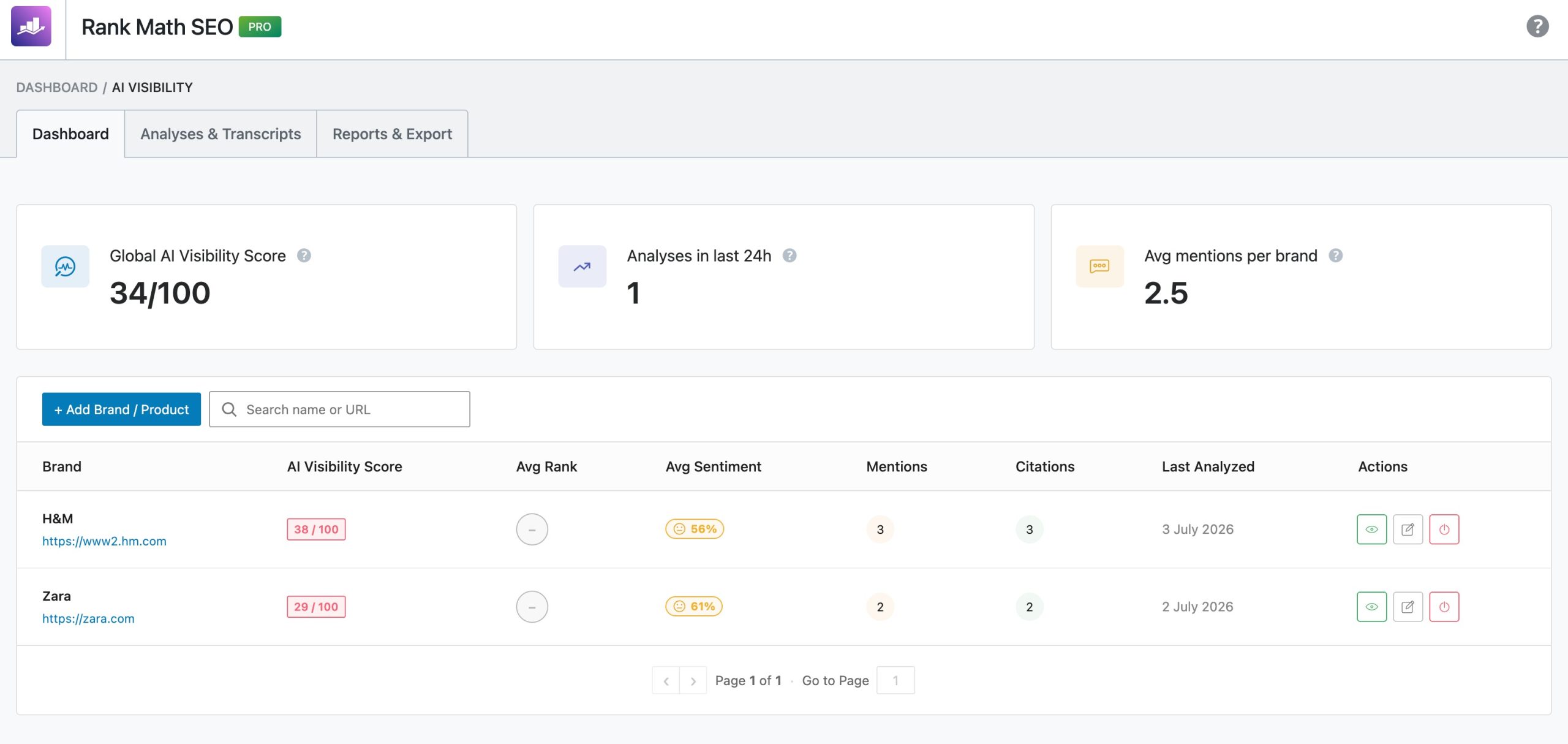
Task: View Zara brand details with eye icon
Action: (1372, 607)
